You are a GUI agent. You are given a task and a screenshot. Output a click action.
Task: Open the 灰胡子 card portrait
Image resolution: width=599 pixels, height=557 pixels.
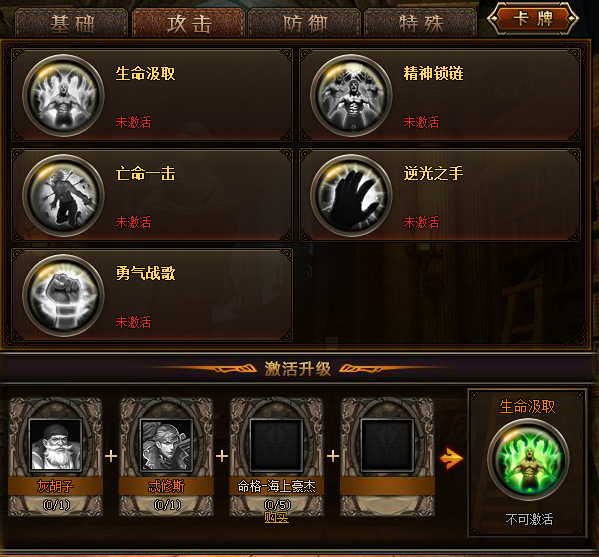click(x=56, y=444)
